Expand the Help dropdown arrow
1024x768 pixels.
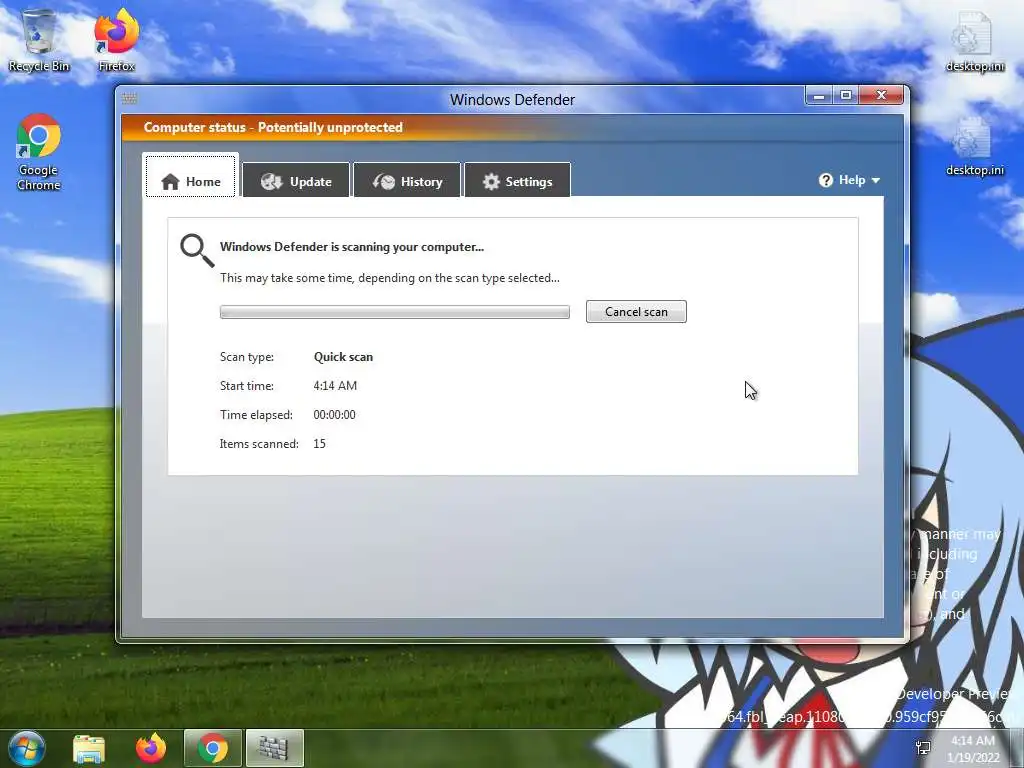[x=876, y=180]
